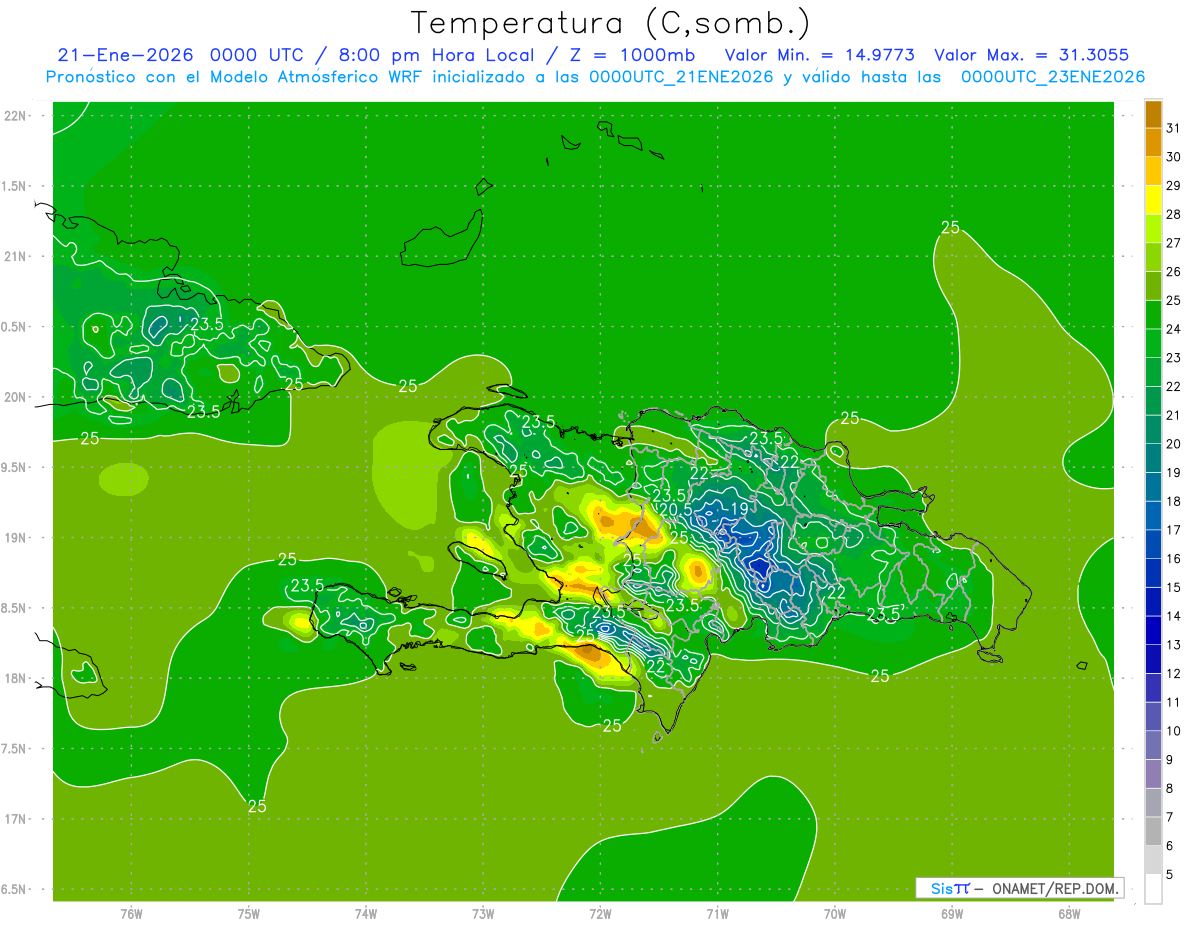
Task: Click the '19N' latitude axis label
Action: (15, 538)
